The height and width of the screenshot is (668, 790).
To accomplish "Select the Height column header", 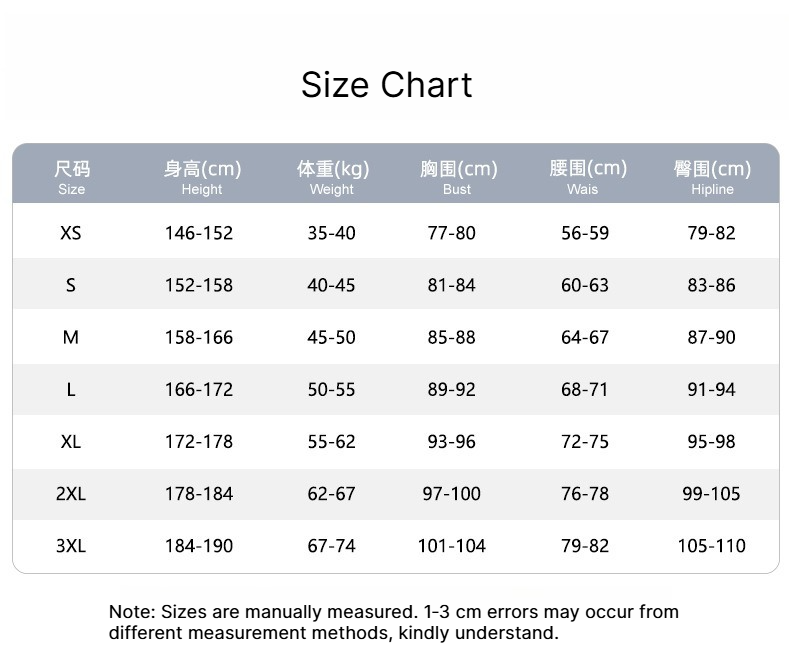I will coord(202,177).
